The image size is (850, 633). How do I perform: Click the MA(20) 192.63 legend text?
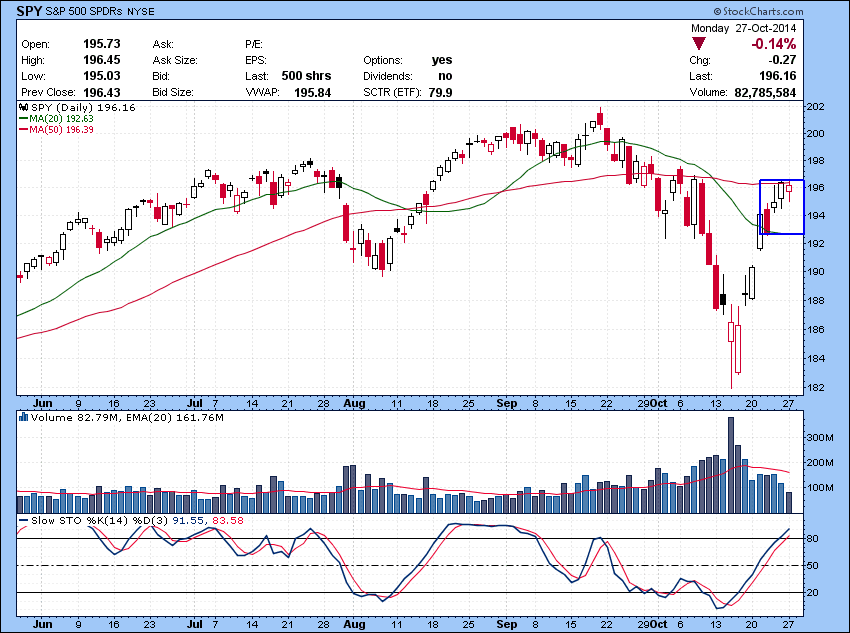point(61,119)
